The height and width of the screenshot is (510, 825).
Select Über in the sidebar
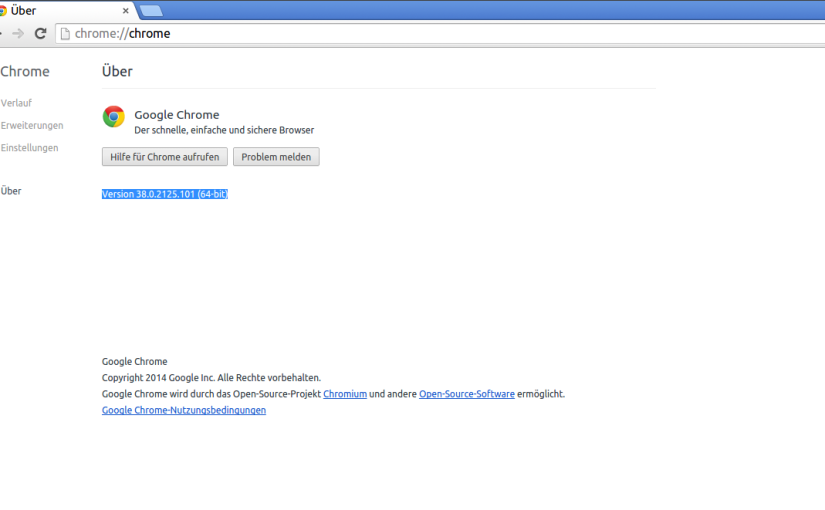click(11, 191)
